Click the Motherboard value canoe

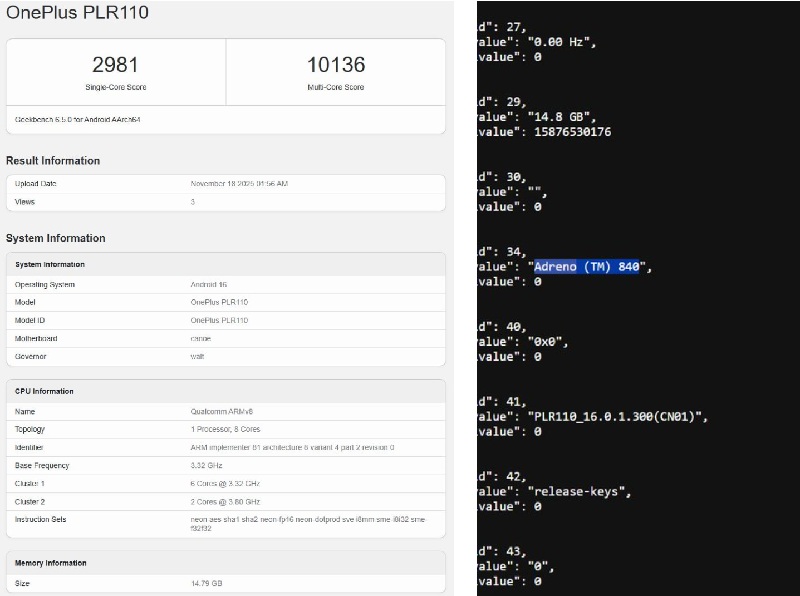click(x=201, y=338)
